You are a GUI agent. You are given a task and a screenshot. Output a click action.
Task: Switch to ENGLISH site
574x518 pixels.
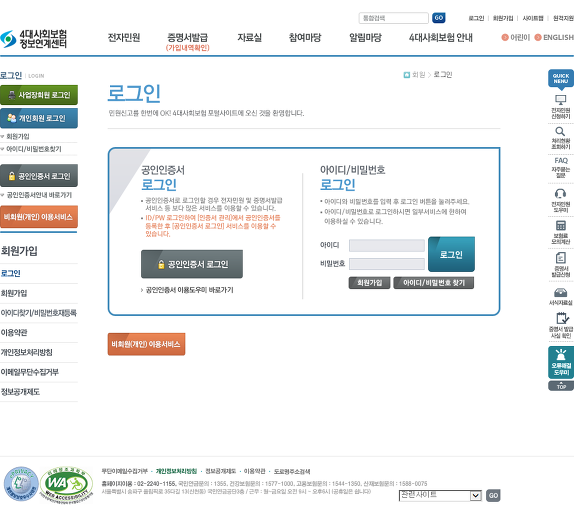click(x=554, y=37)
